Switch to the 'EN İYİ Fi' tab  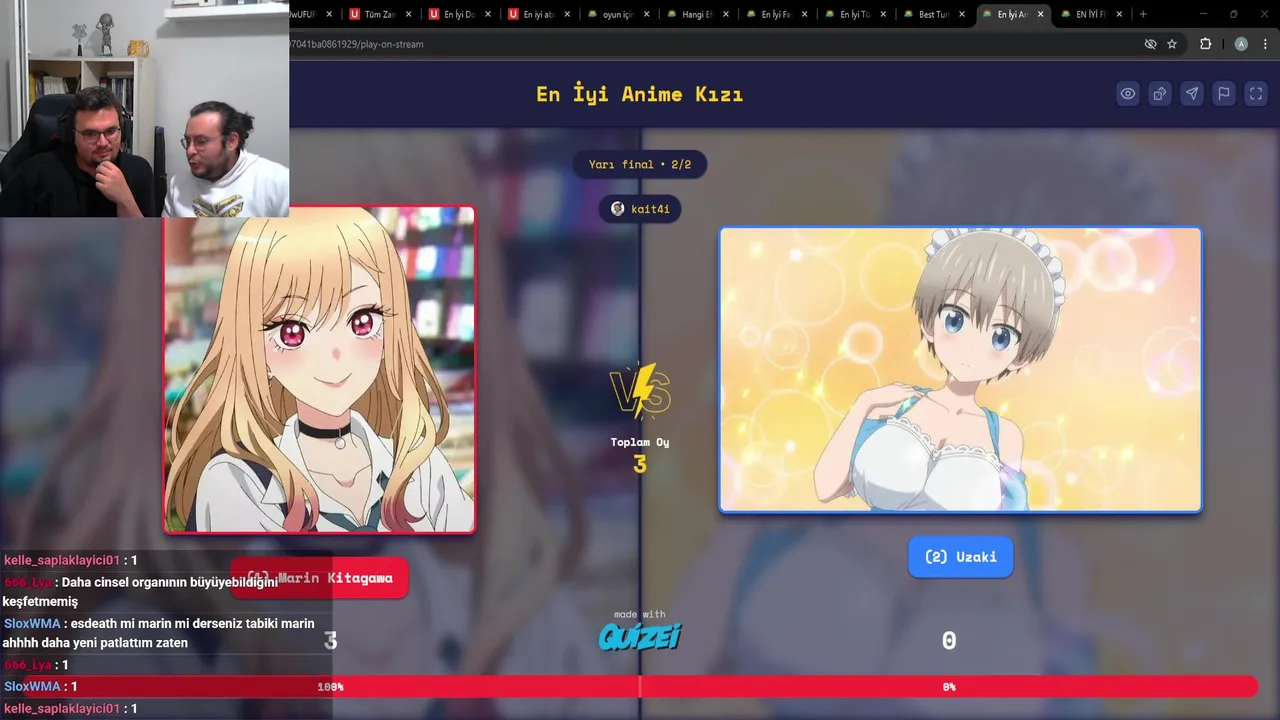[x=1090, y=14]
